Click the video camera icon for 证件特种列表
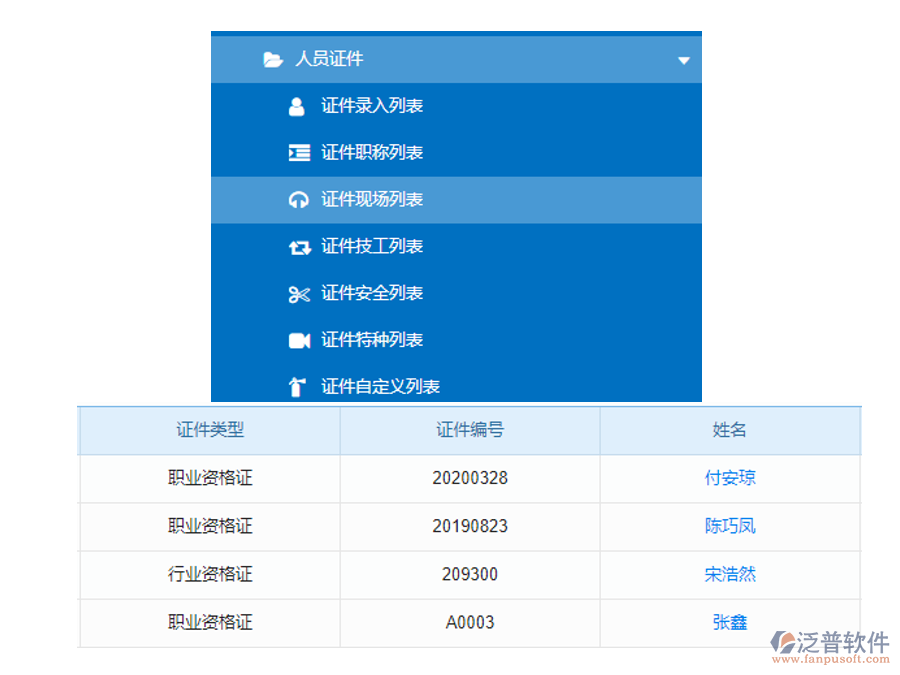Image resolution: width=900 pixels, height=675 pixels. tap(299, 341)
